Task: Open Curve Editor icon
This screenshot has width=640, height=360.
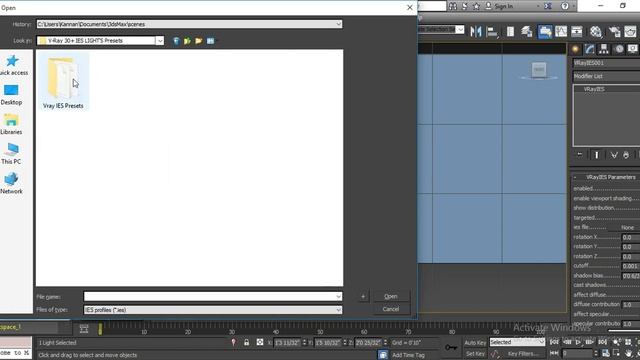Action: (x=561, y=31)
